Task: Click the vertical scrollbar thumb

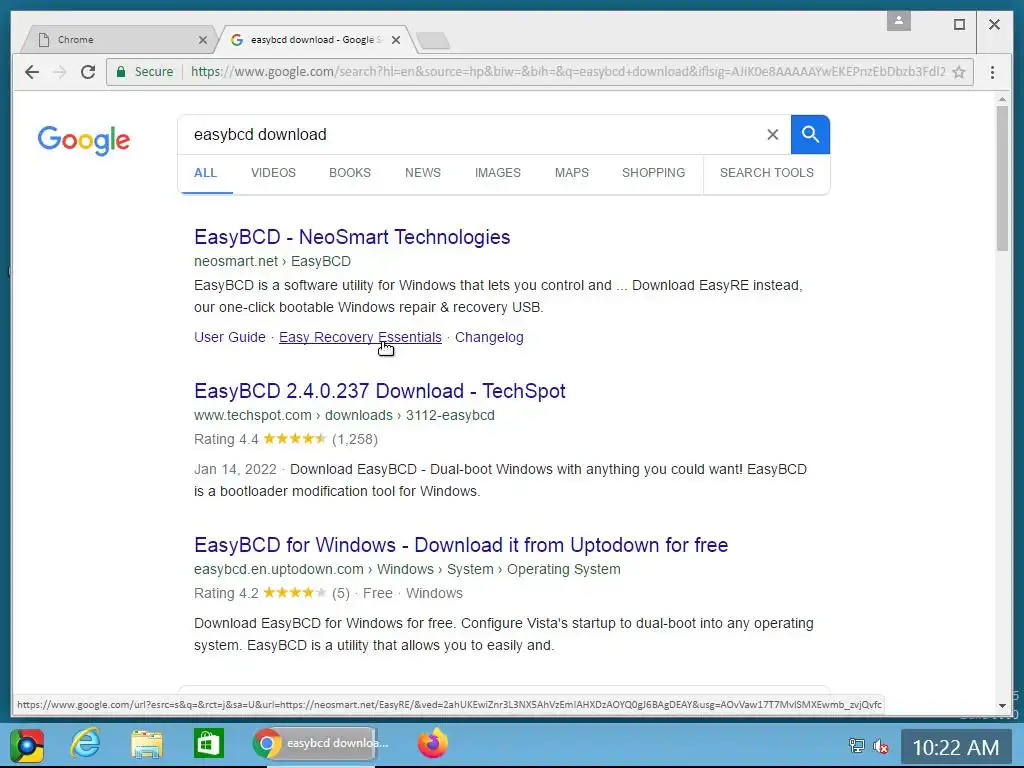Action: click(x=1002, y=178)
